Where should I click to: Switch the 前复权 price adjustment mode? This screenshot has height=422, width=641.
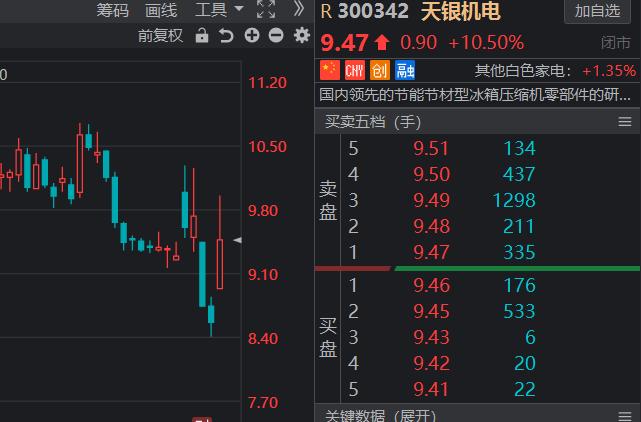160,36
